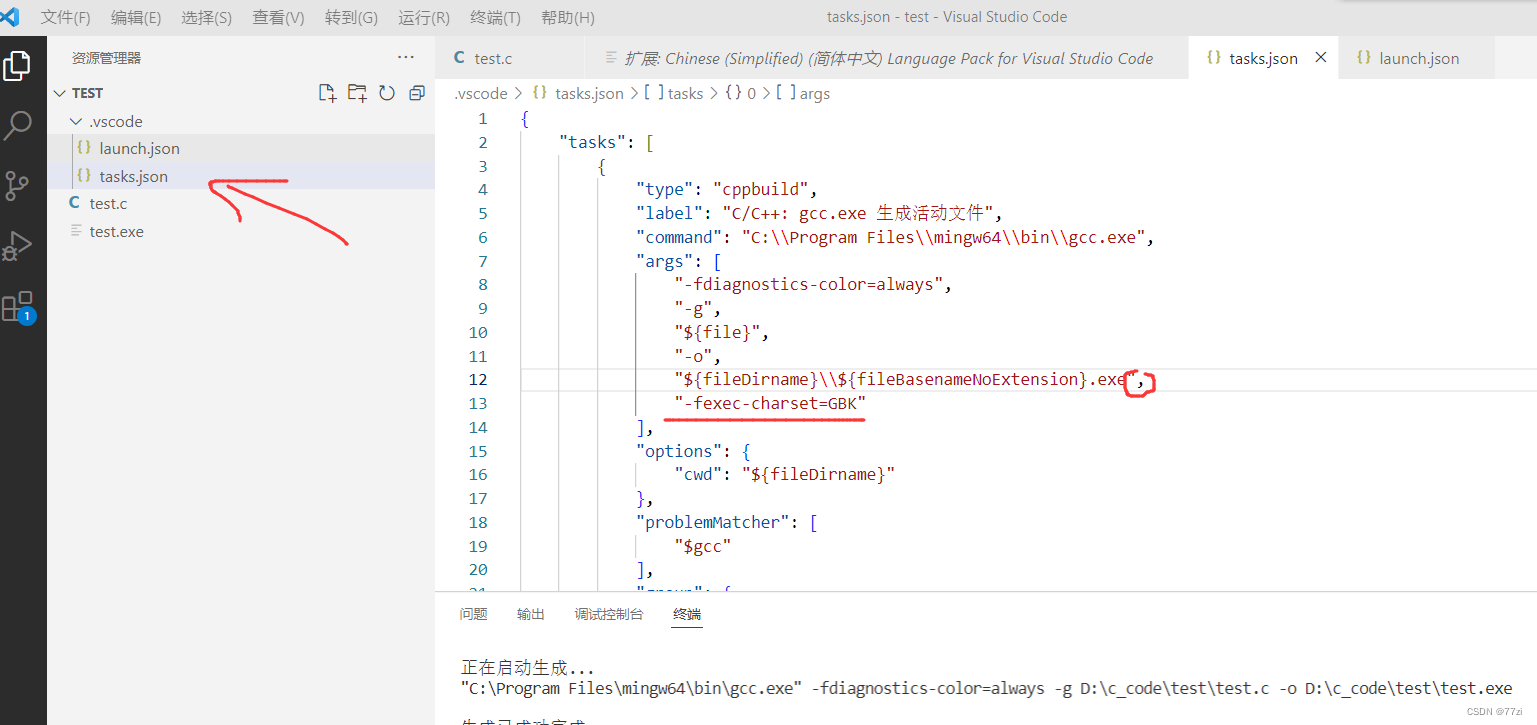Click line number 7 in gutter
The width and height of the screenshot is (1537, 725).
[x=483, y=261]
